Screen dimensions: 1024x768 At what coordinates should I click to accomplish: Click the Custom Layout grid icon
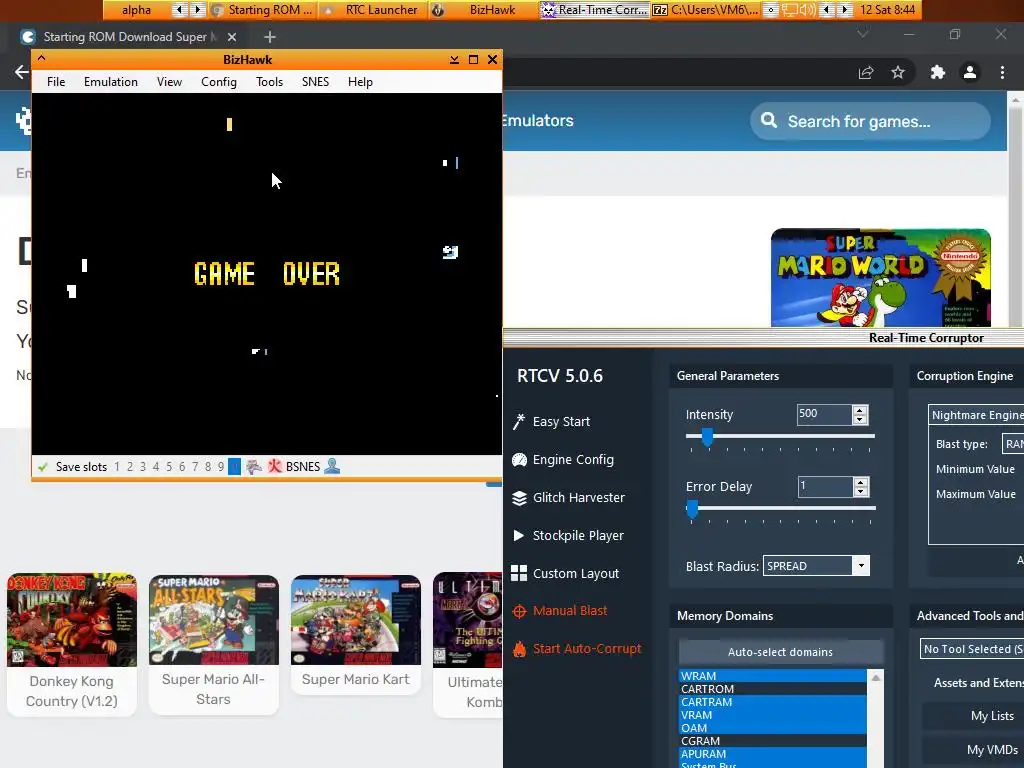tap(519, 573)
